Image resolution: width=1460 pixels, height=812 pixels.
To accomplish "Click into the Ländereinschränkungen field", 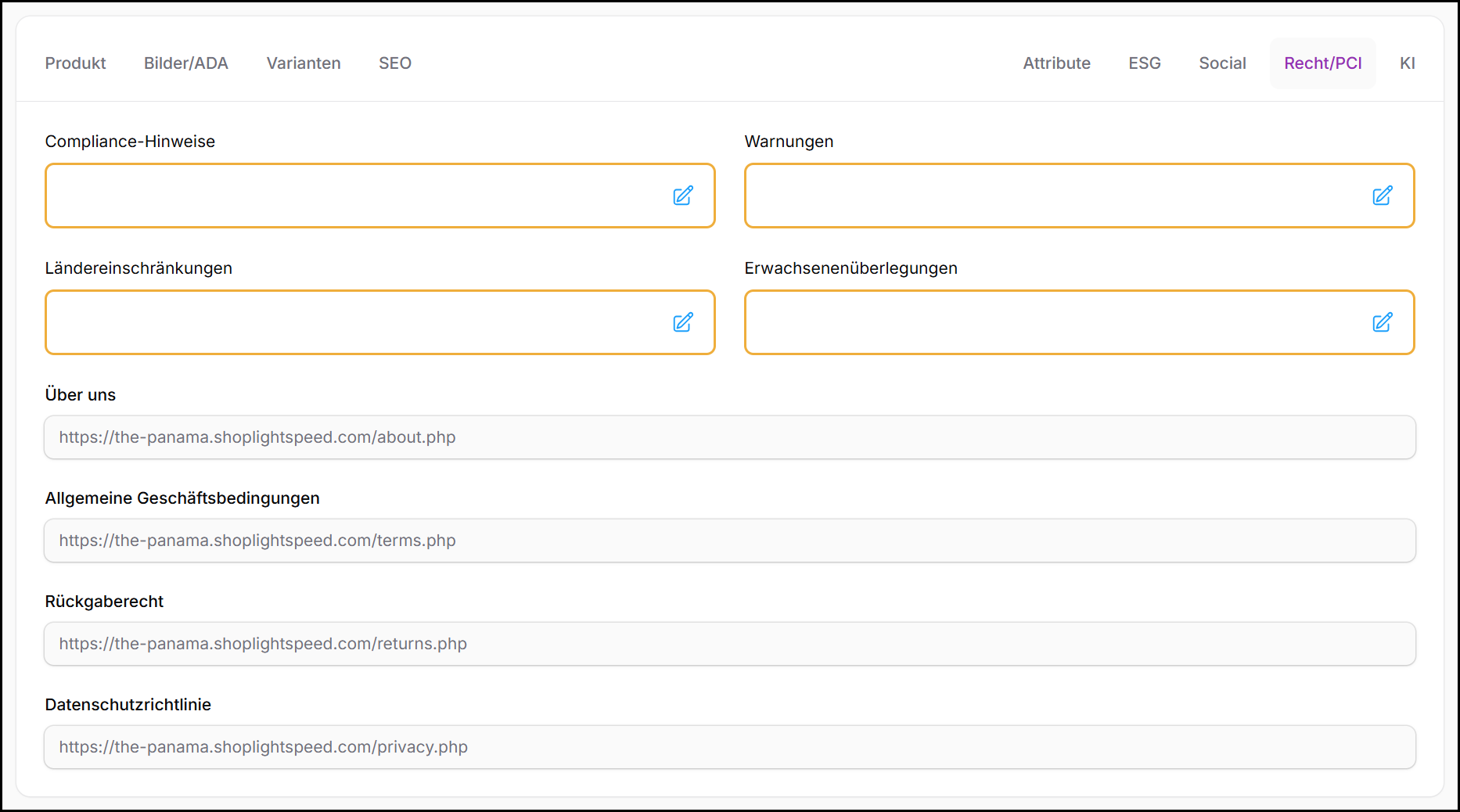I will (352, 322).
